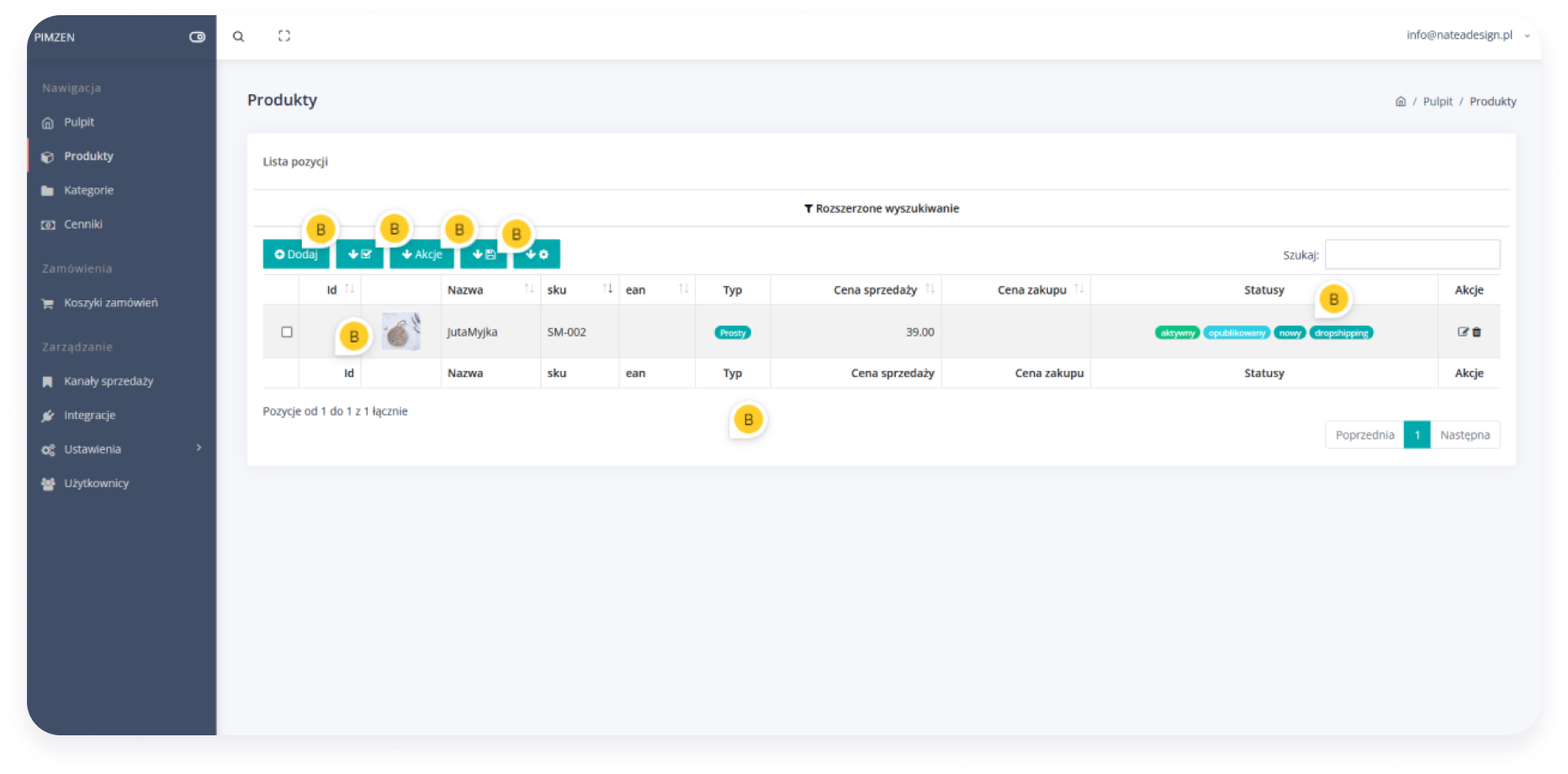Open the selection dropdown with checkbox icon
Viewport: 1568px width, 774px height.
(x=360, y=254)
